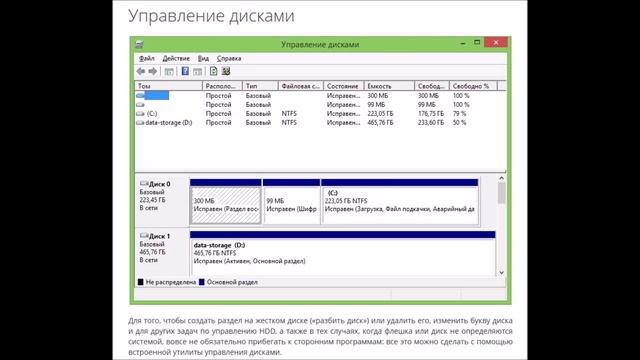The image size is (640, 360).
Task: Sort by the Свободно % column header
Action: (x=473, y=86)
